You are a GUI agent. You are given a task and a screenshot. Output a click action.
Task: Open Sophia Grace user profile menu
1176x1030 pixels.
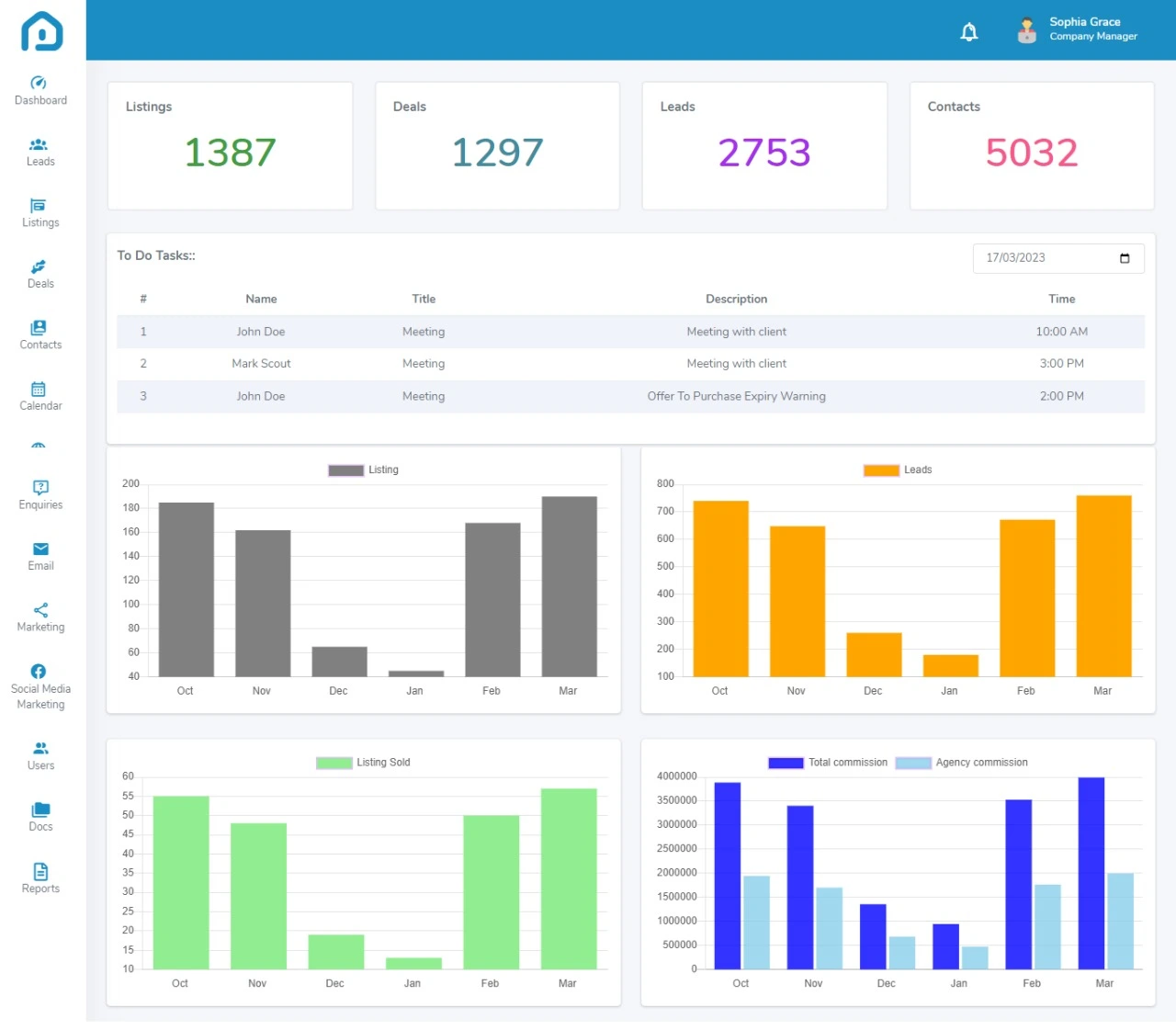[x=1078, y=29]
